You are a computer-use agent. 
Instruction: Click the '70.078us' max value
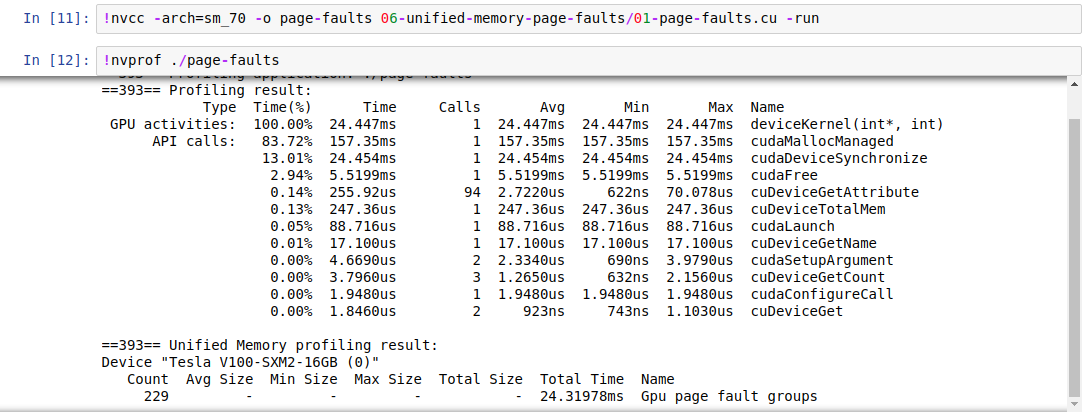point(700,193)
